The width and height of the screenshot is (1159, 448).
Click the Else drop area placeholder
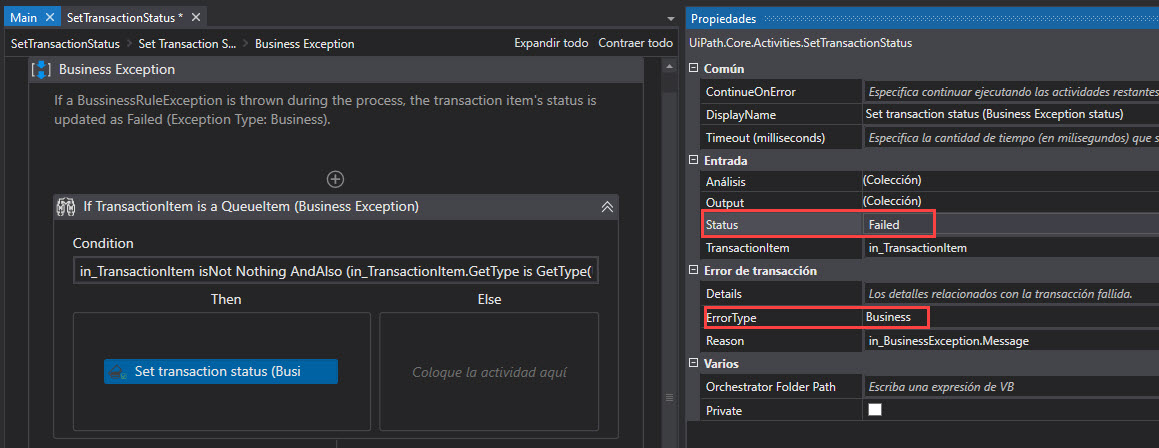click(489, 372)
